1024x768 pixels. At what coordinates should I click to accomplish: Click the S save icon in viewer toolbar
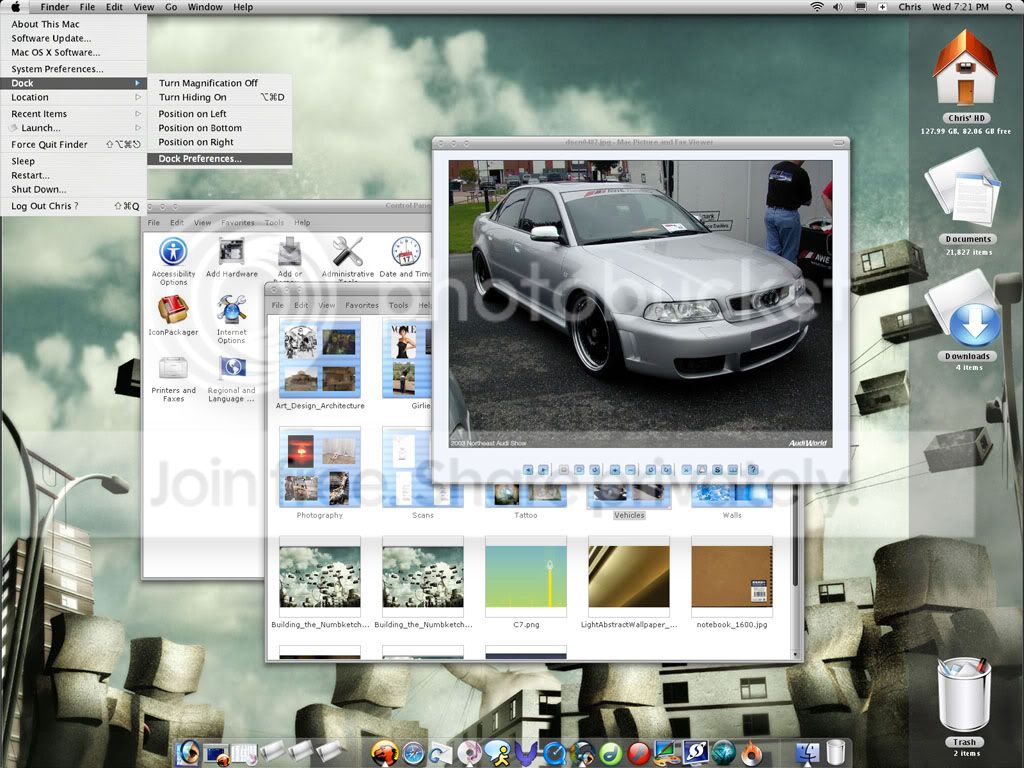pyautogui.click(x=717, y=470)
